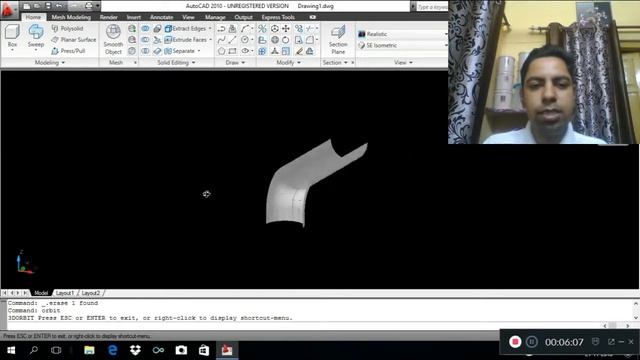
Task: Select the Spline tool in Draw panel
Action: tap(221, 40)
